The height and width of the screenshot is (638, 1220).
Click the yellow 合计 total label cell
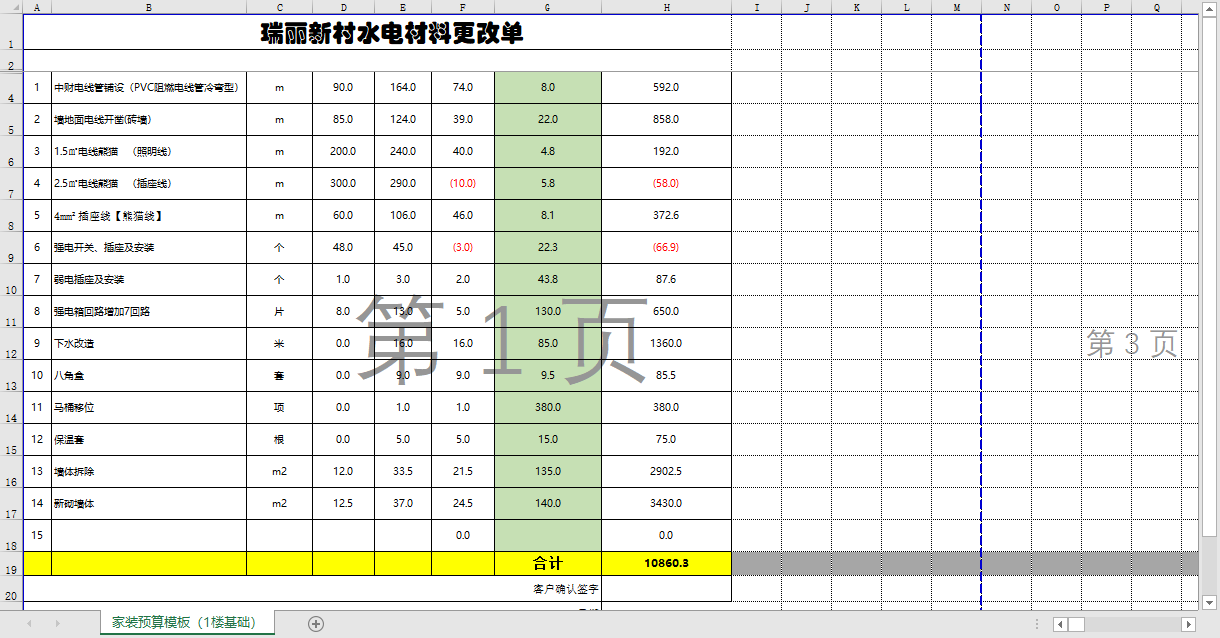pyautogui.click(x=547, y=563)
